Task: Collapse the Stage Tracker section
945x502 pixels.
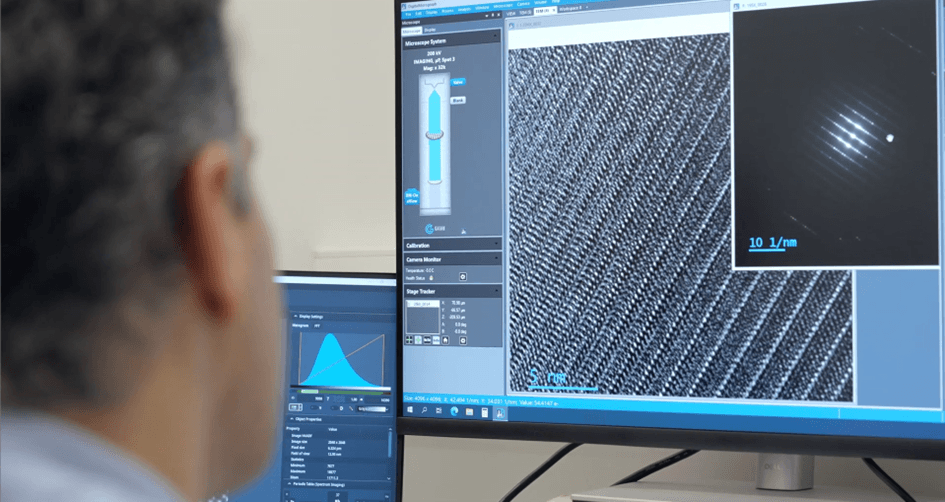Action: tap(497, 290)
